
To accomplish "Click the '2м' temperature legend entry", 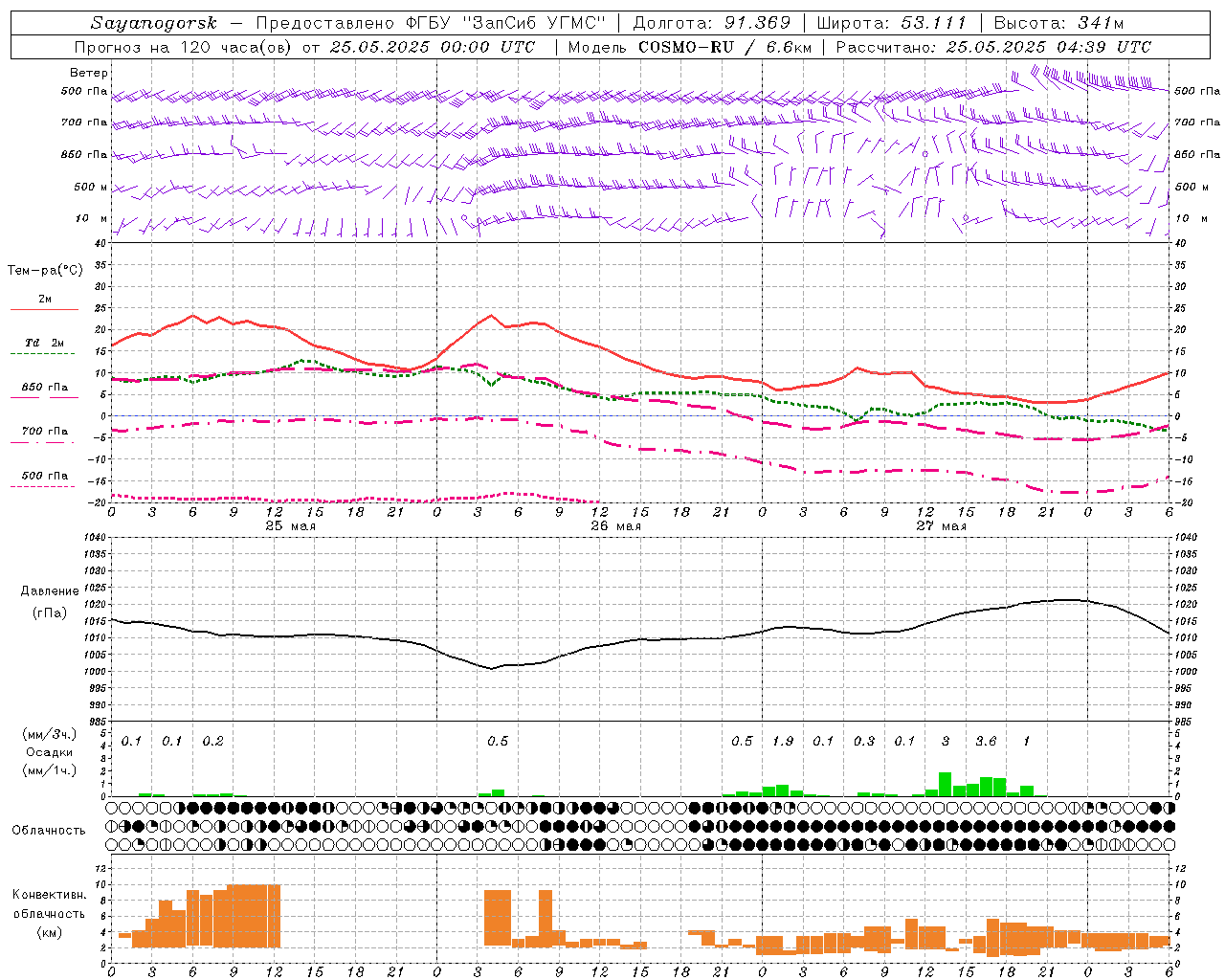I will coord(45,300).
